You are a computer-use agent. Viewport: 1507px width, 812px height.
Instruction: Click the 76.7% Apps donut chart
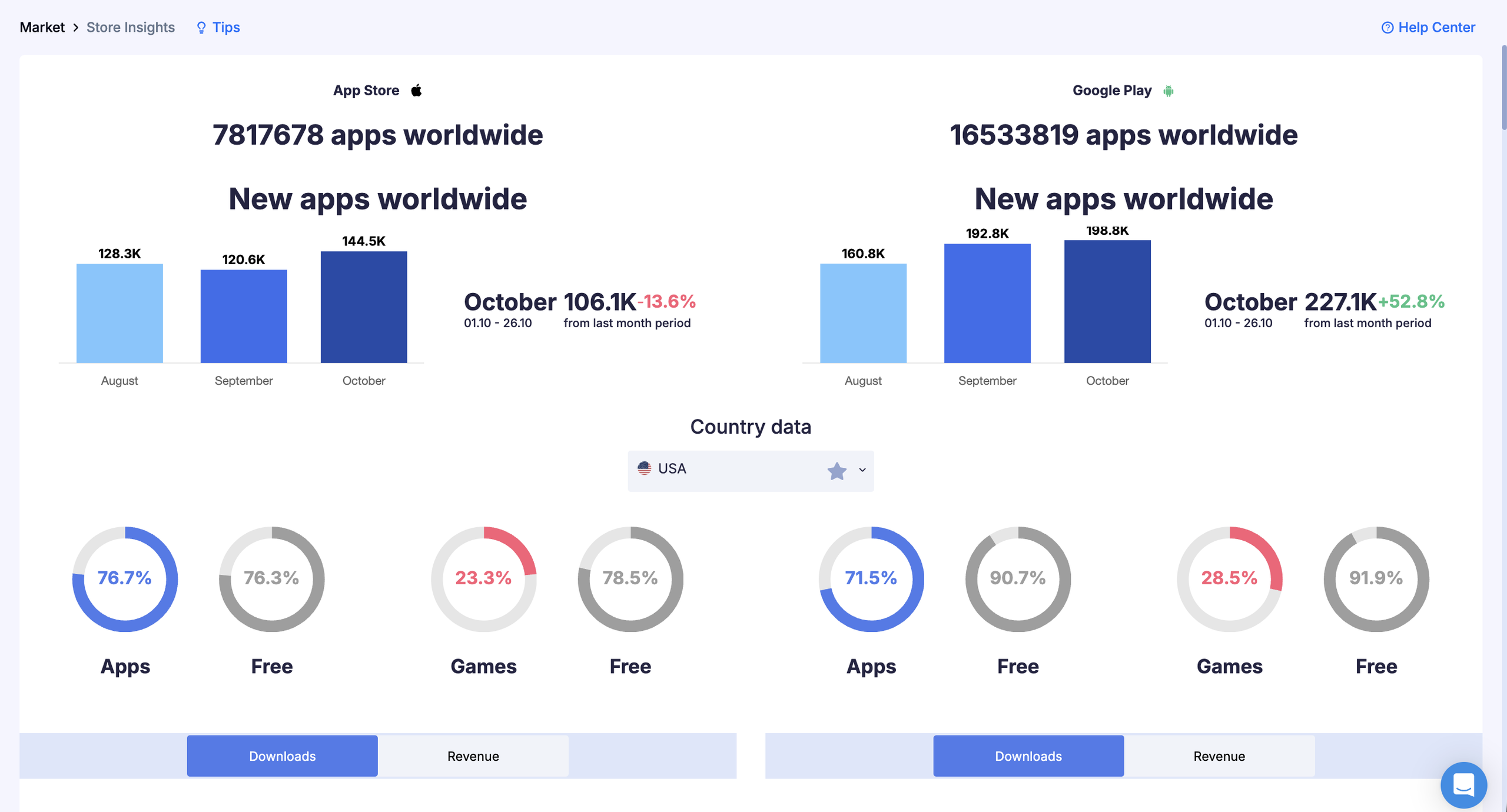[x=125, y=579]
